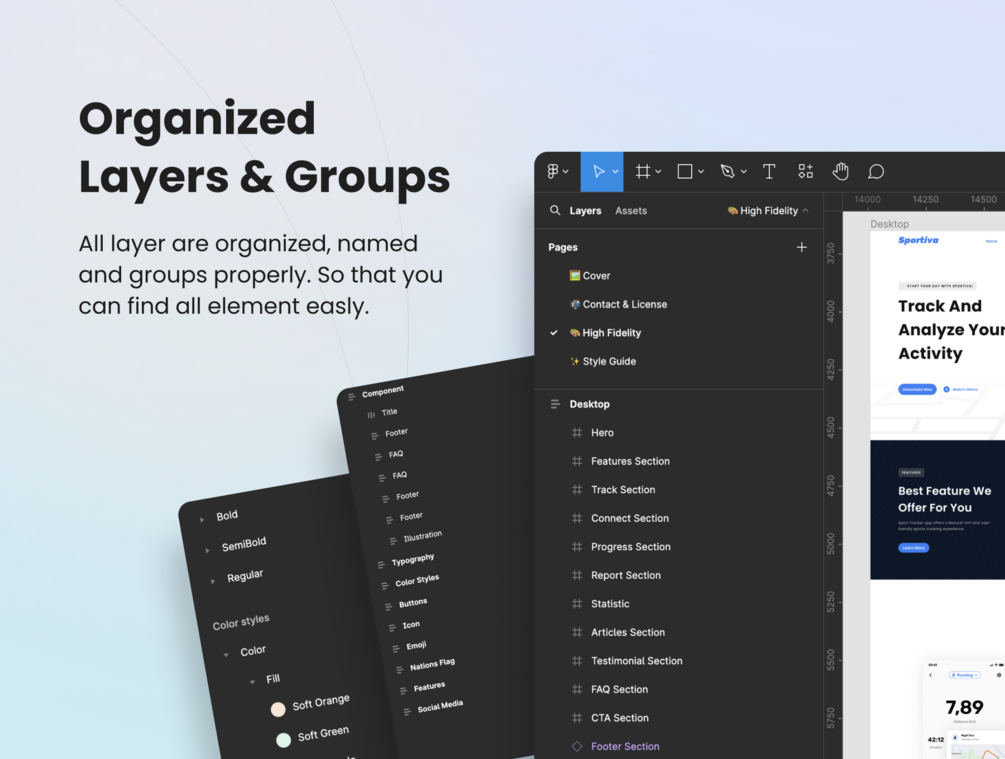Click frame icon beside Track Section
Image resolution: width=1005 pixels, height=759 pixels.
click(577, 490)
